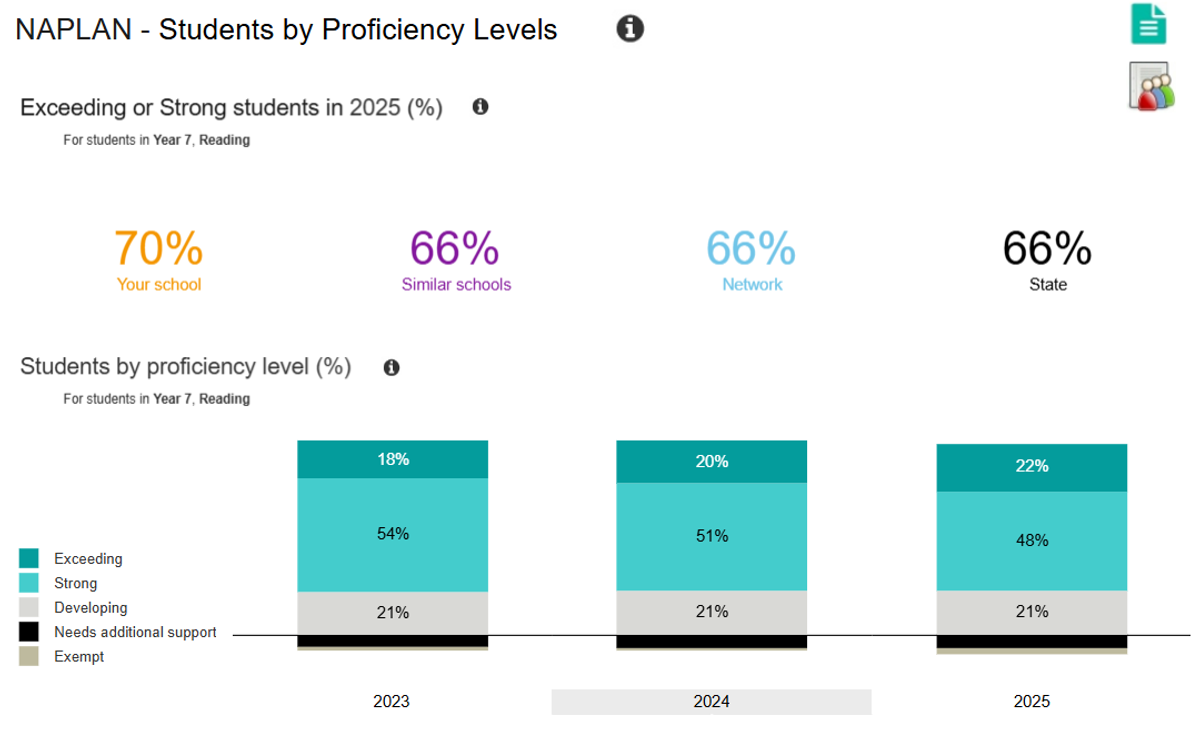
Task: Click the info icon beside the NAPLAN title
Action: pyautogui.click(x=630, y=29)
